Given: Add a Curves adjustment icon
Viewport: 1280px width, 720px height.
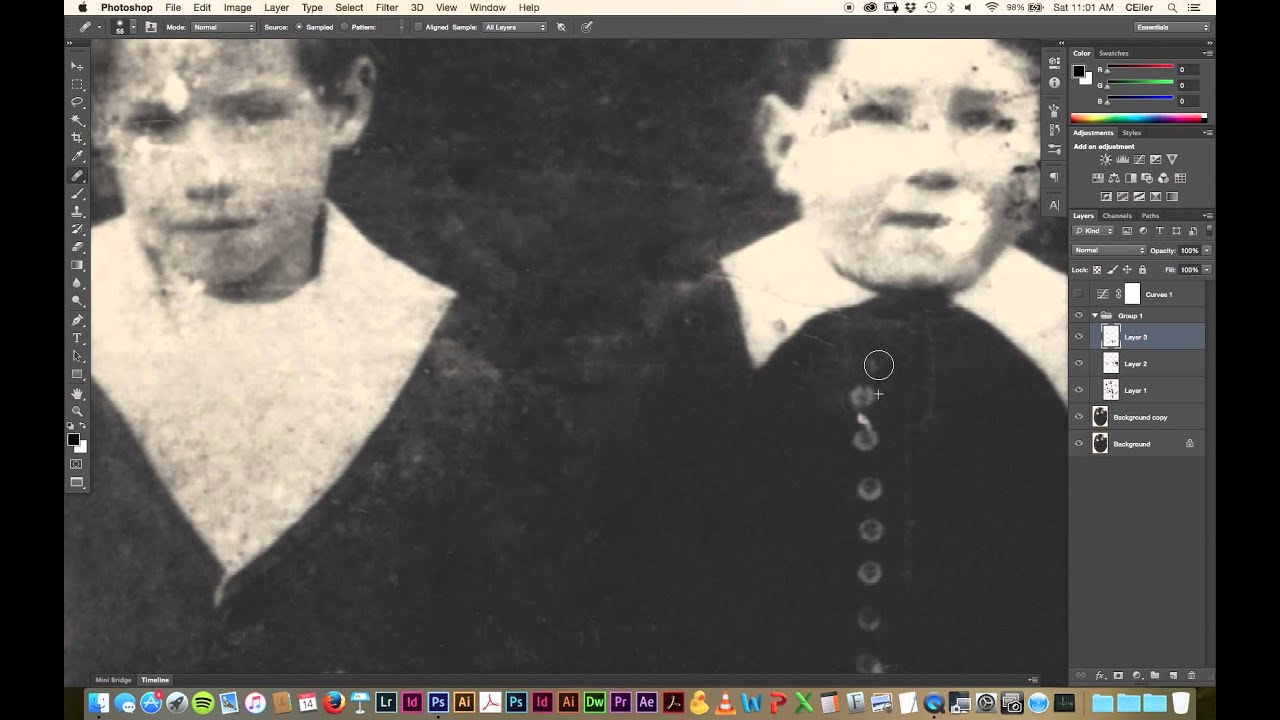Looking at the screenshot, I should click(x=1139, y=160).
